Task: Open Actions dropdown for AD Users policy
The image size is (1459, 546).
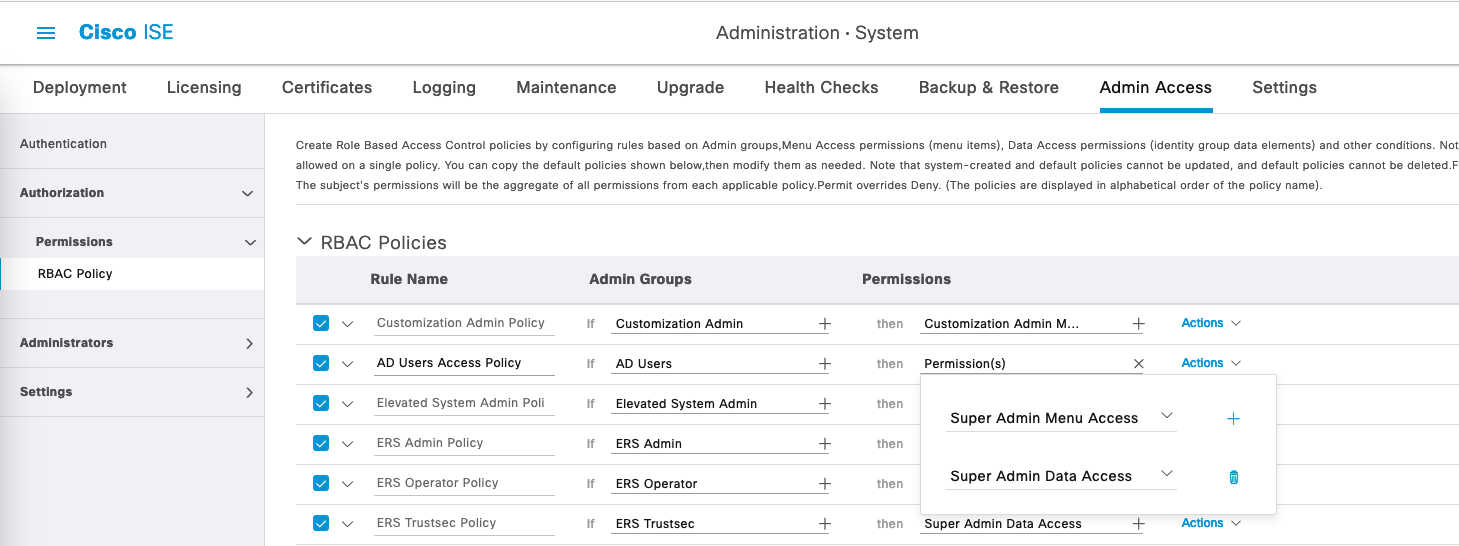Action: click(x=1210, y=363)
